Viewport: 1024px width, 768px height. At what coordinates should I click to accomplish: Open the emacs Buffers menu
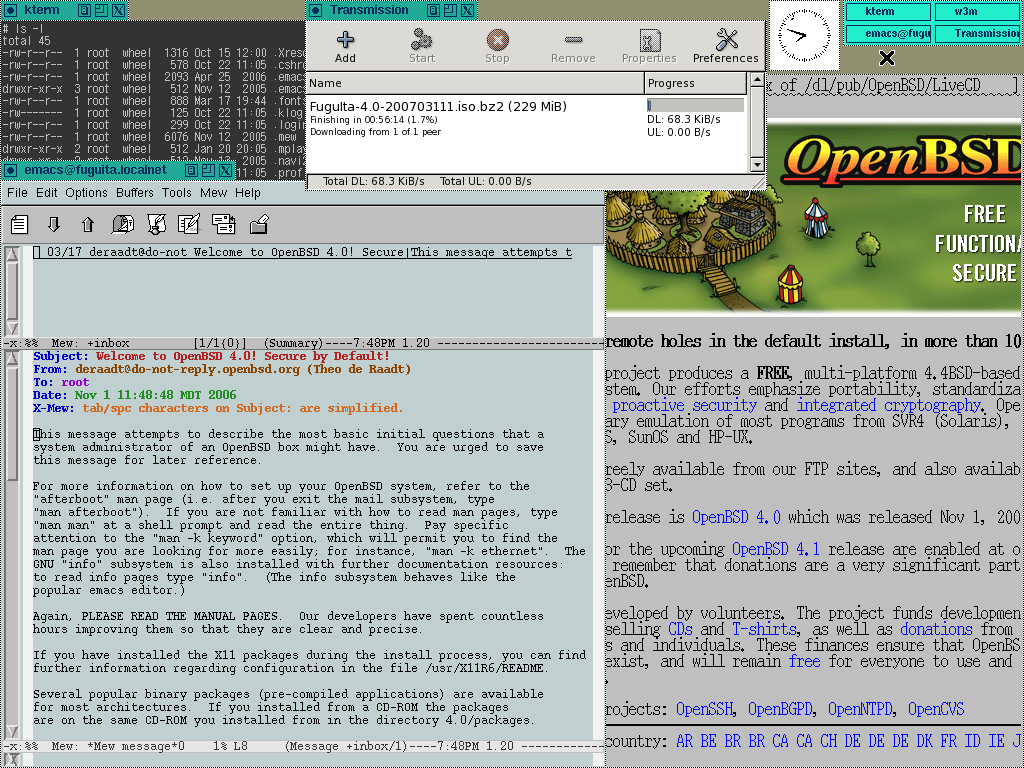135,193
